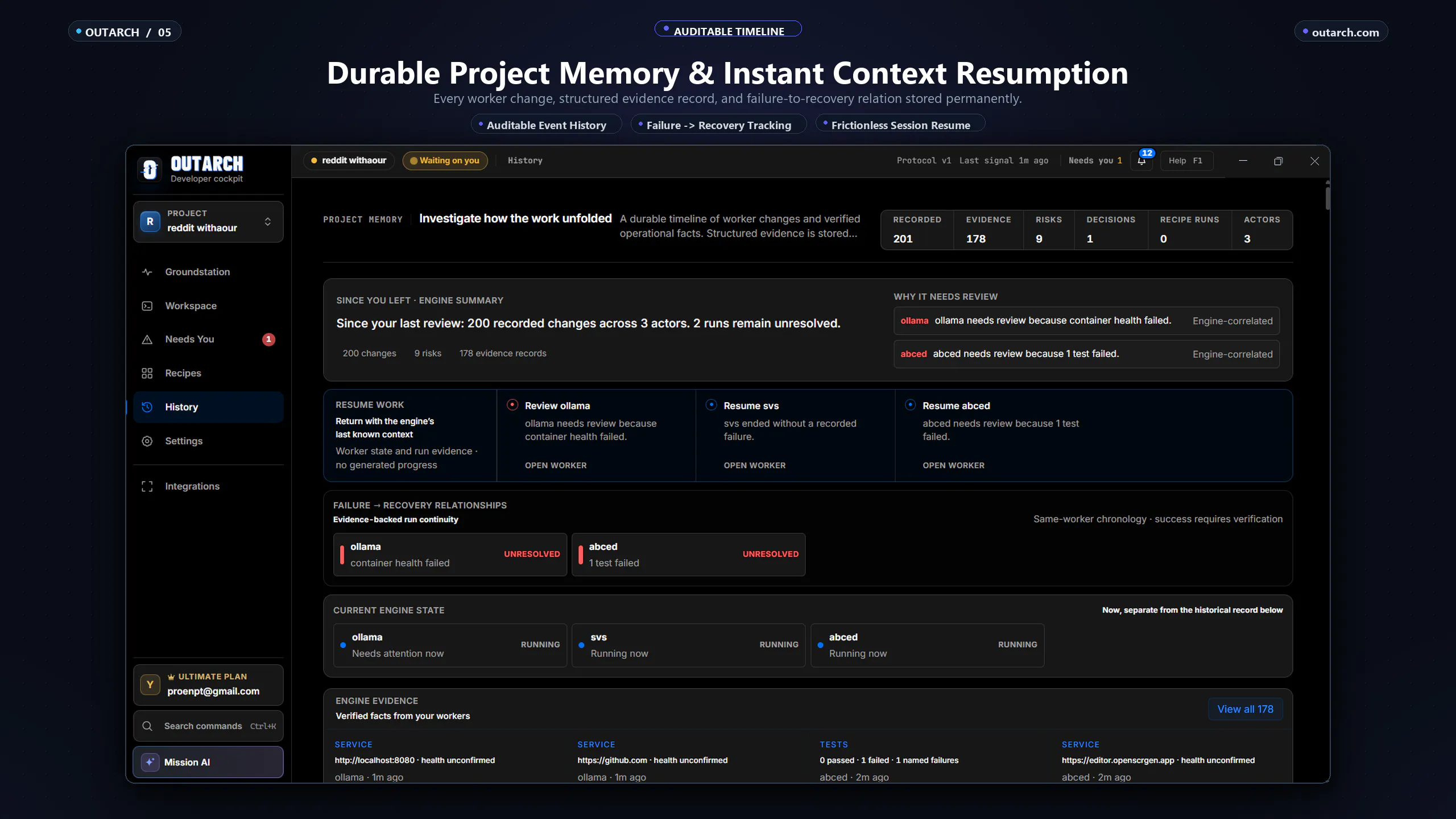Viewport: 1456px width, 819px height.
Task: Click the EVIDENCE 178 stat cell
Action: coord(988,230)
